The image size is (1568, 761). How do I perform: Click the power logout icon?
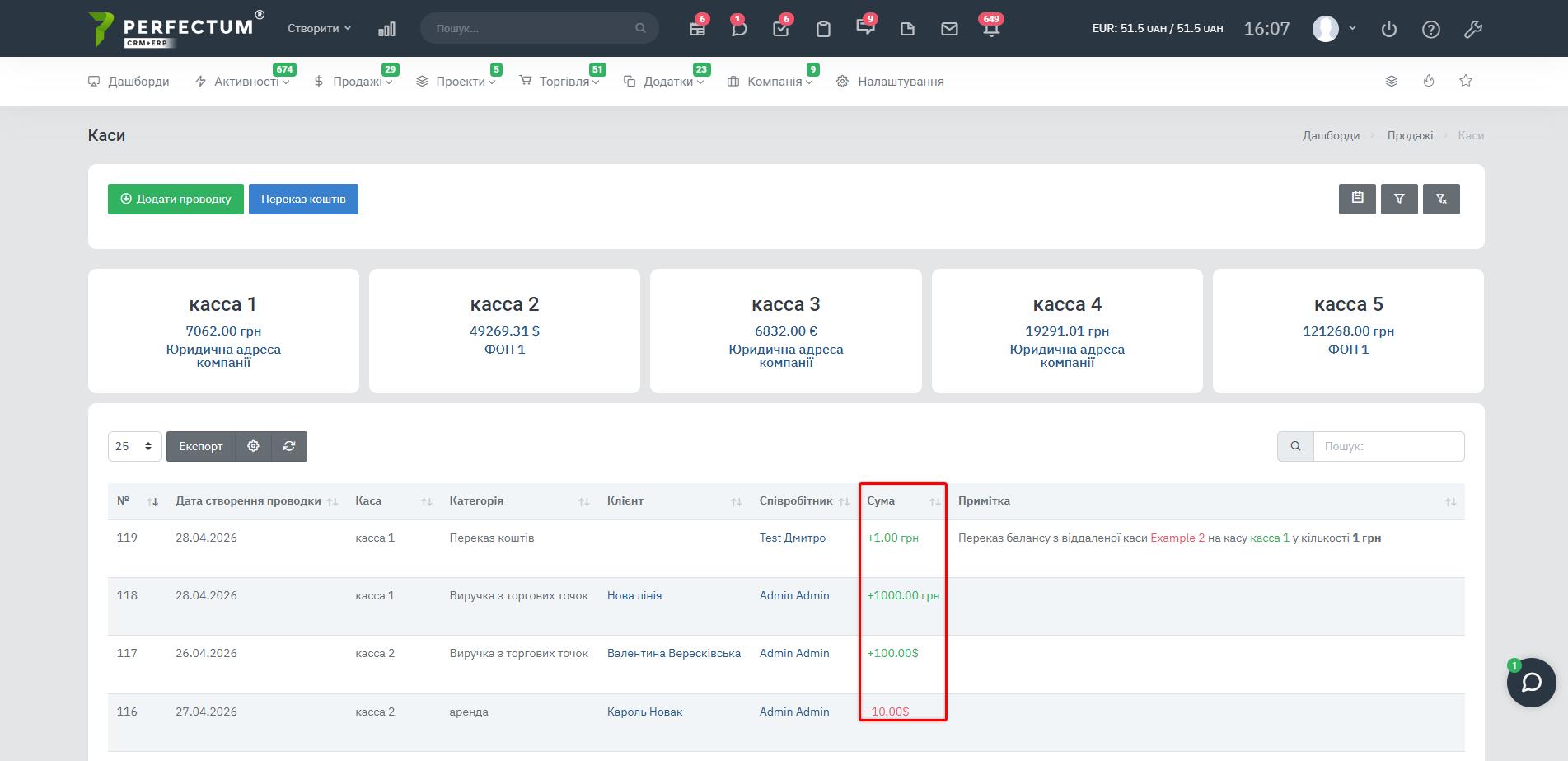pos(1389,29)
